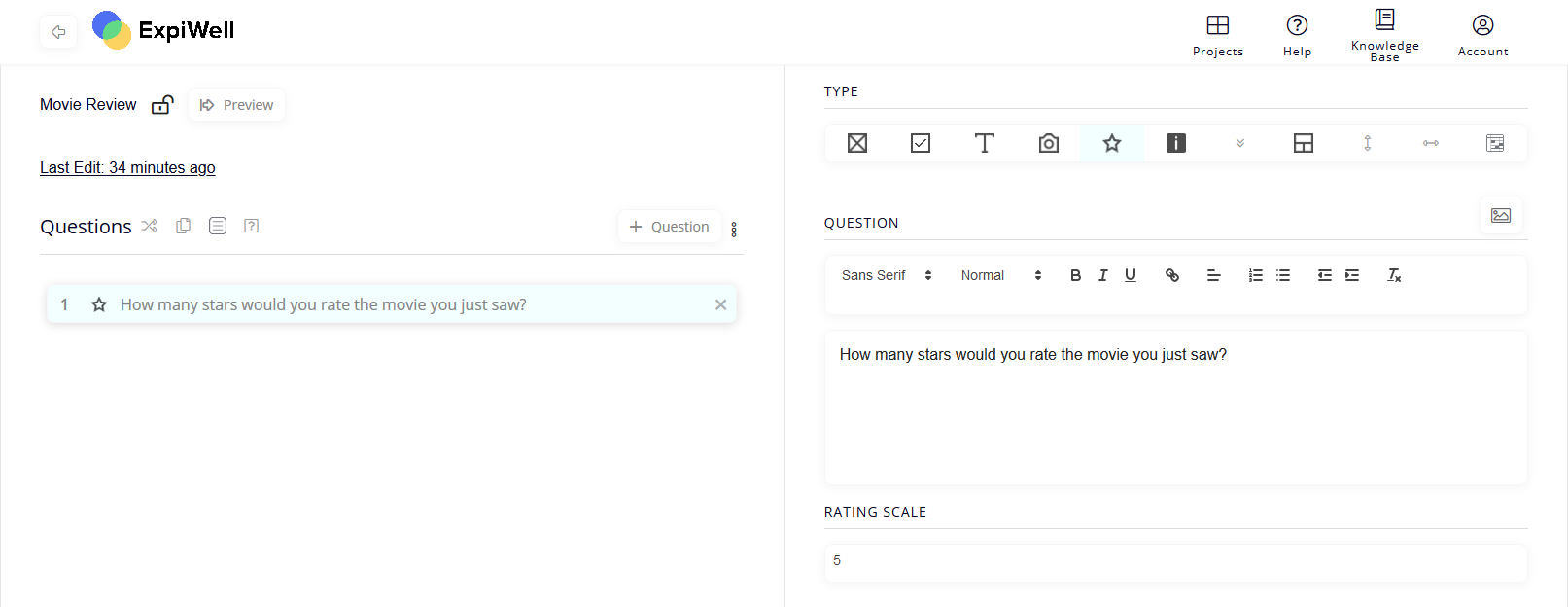Open the Sans Serif font dropdown
The image size is (1568, 607).
tap(887, 275)
